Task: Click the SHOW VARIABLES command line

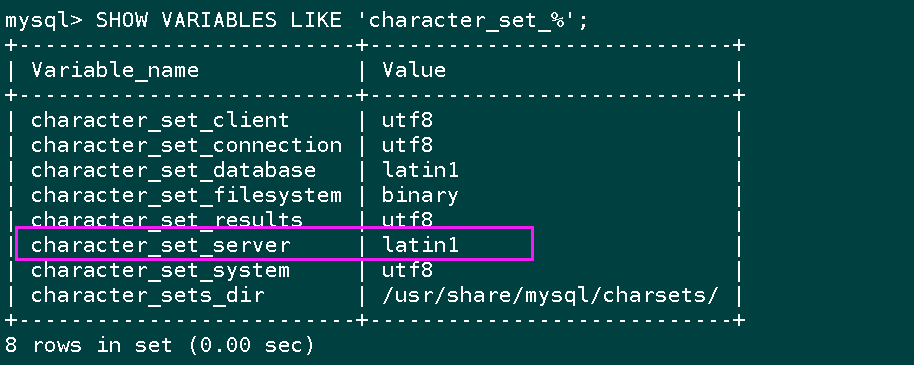Action: coord(297,21)
